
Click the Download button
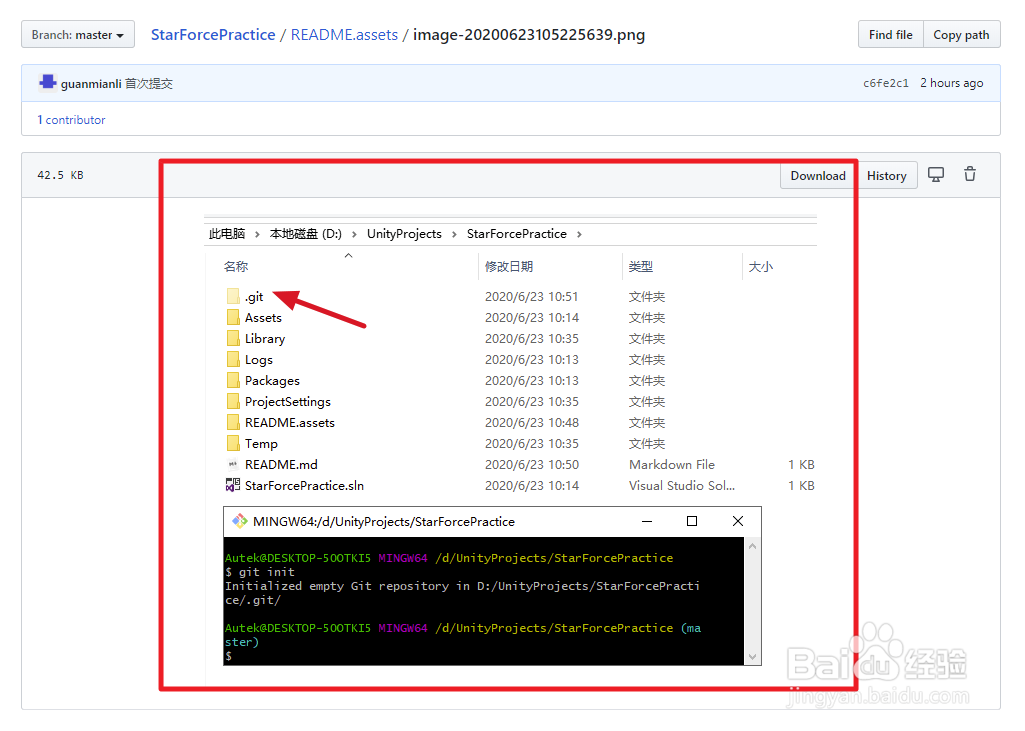[817, 174]
